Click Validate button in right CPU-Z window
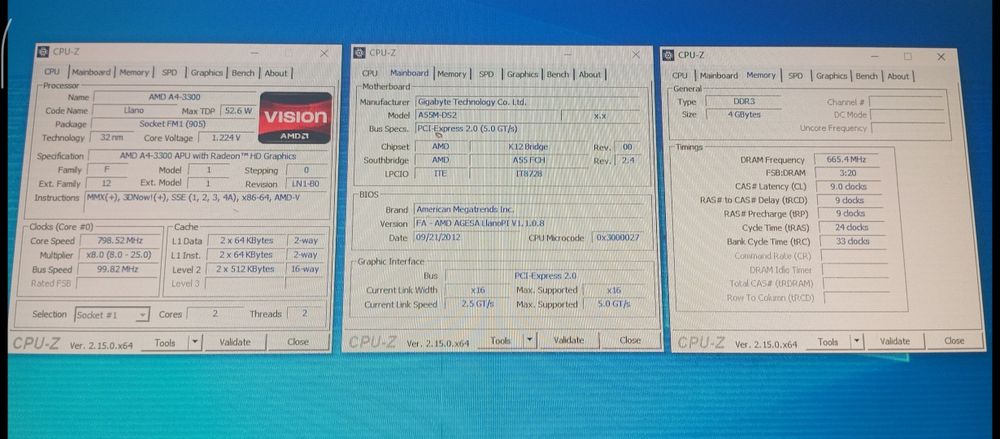 pyautogui.click(x=895, y=341)
